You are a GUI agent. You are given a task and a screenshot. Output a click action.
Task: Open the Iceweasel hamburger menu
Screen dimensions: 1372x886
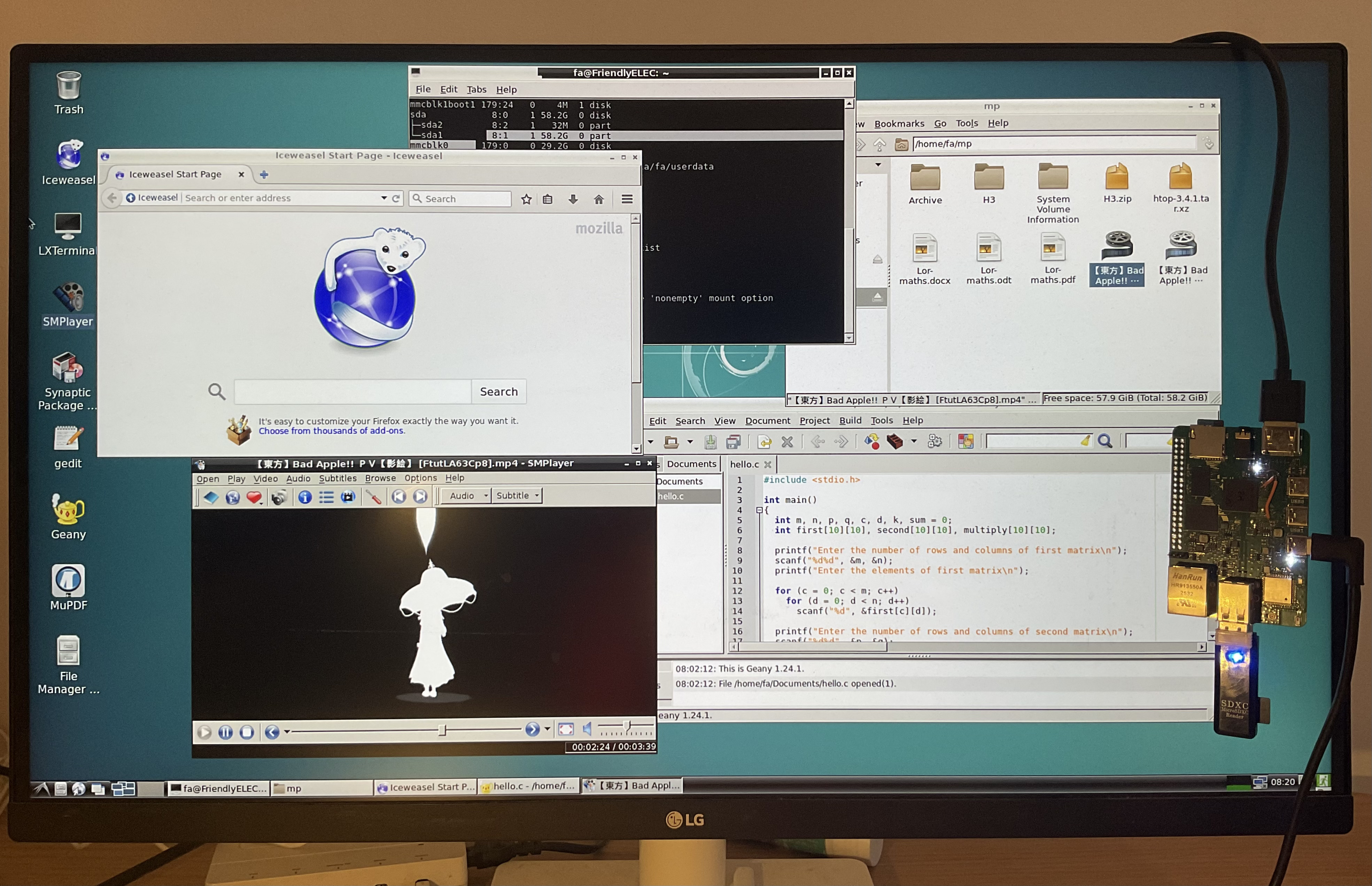(x=627, y=199)
